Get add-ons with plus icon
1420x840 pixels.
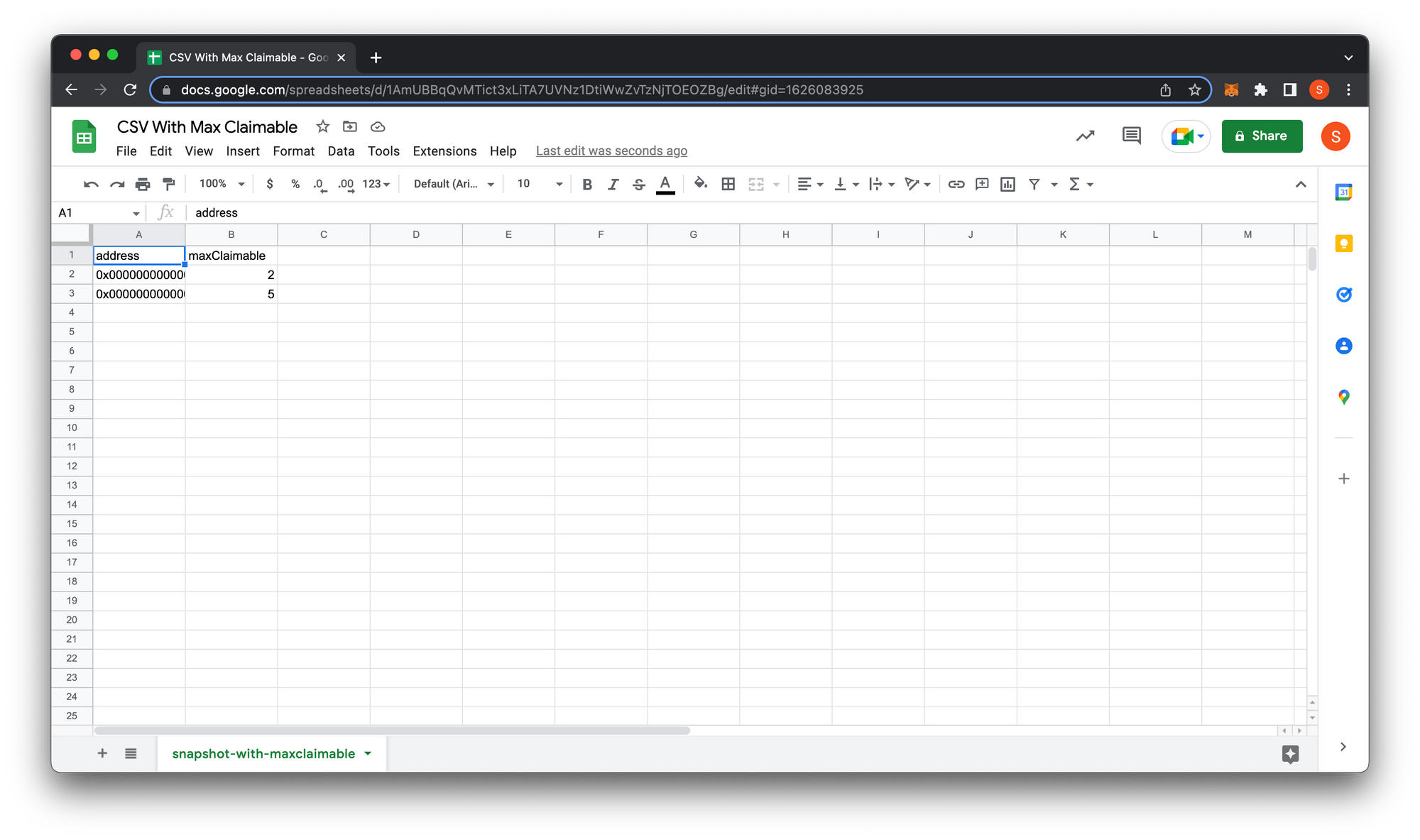tap(1343, 479)
